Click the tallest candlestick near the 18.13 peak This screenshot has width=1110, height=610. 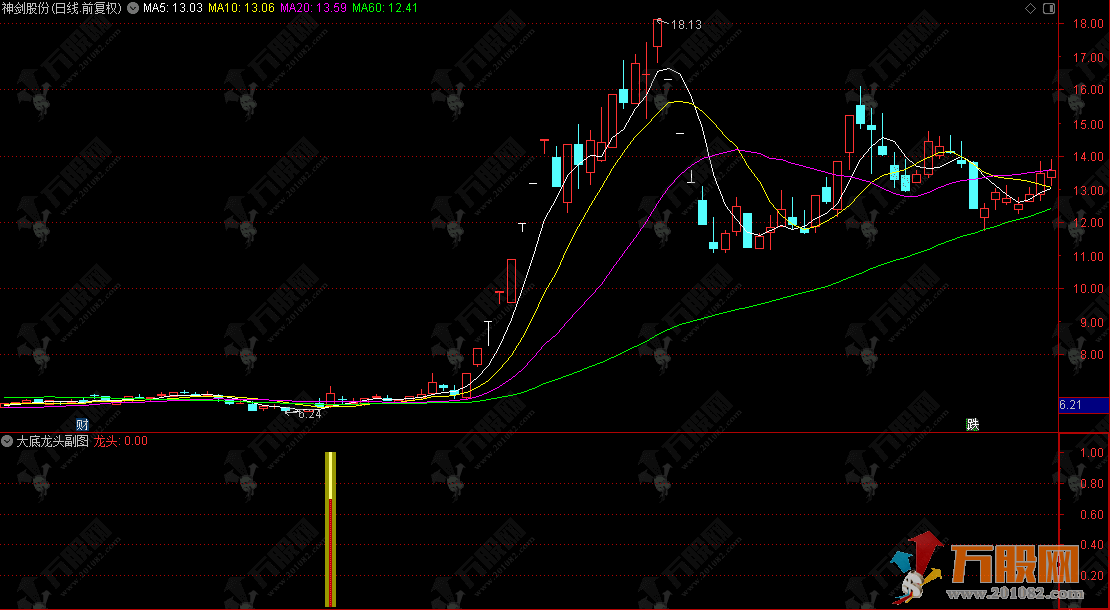pyautogui.click(x=657, y=33)
